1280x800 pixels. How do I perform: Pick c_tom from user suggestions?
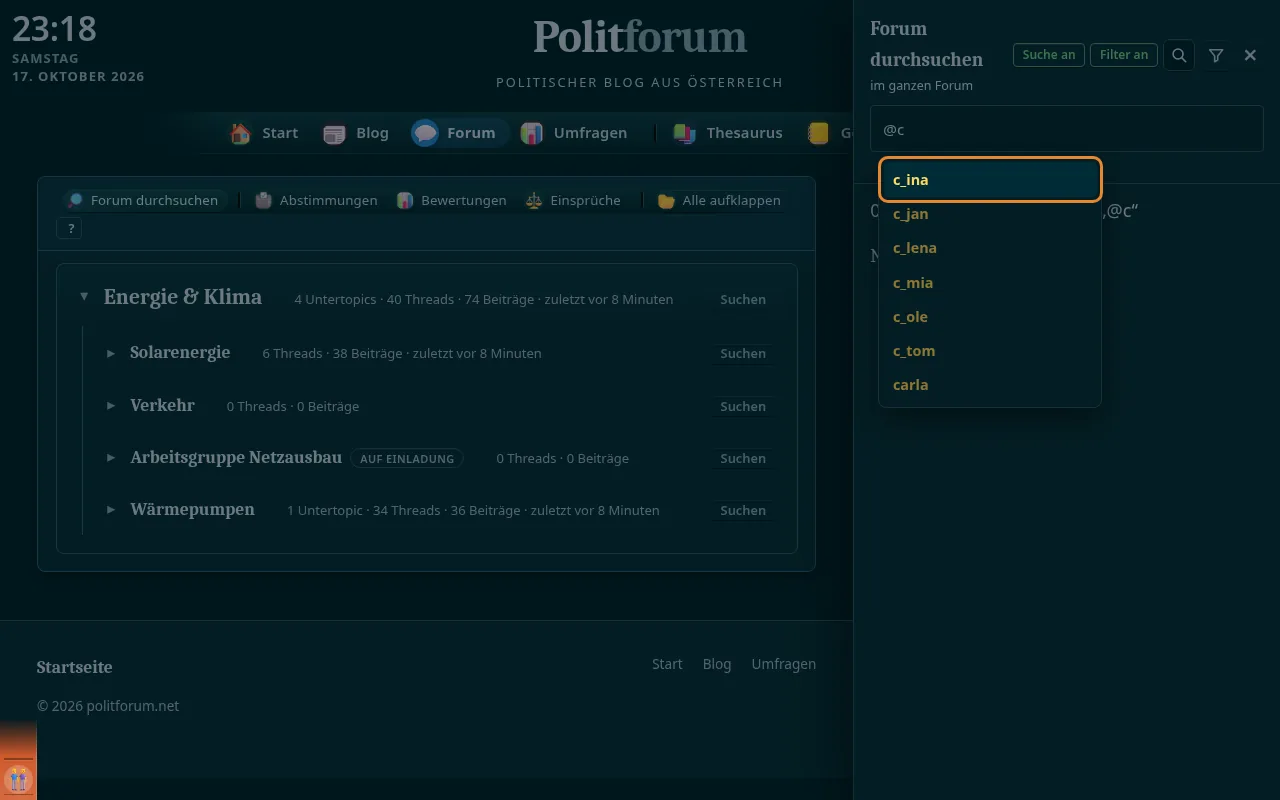[990, 351]
